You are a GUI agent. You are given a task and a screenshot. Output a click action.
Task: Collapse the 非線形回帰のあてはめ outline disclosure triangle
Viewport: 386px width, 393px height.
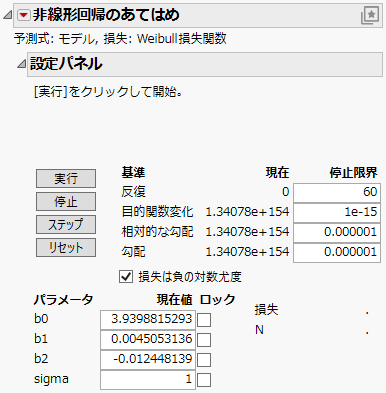click(x=7, y=15)
